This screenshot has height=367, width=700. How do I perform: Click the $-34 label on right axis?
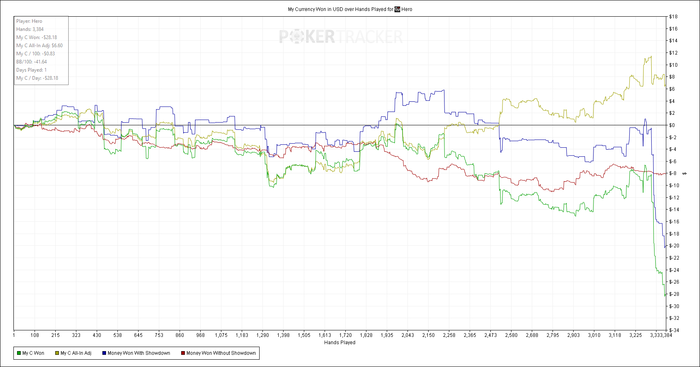tap(673, 330)
